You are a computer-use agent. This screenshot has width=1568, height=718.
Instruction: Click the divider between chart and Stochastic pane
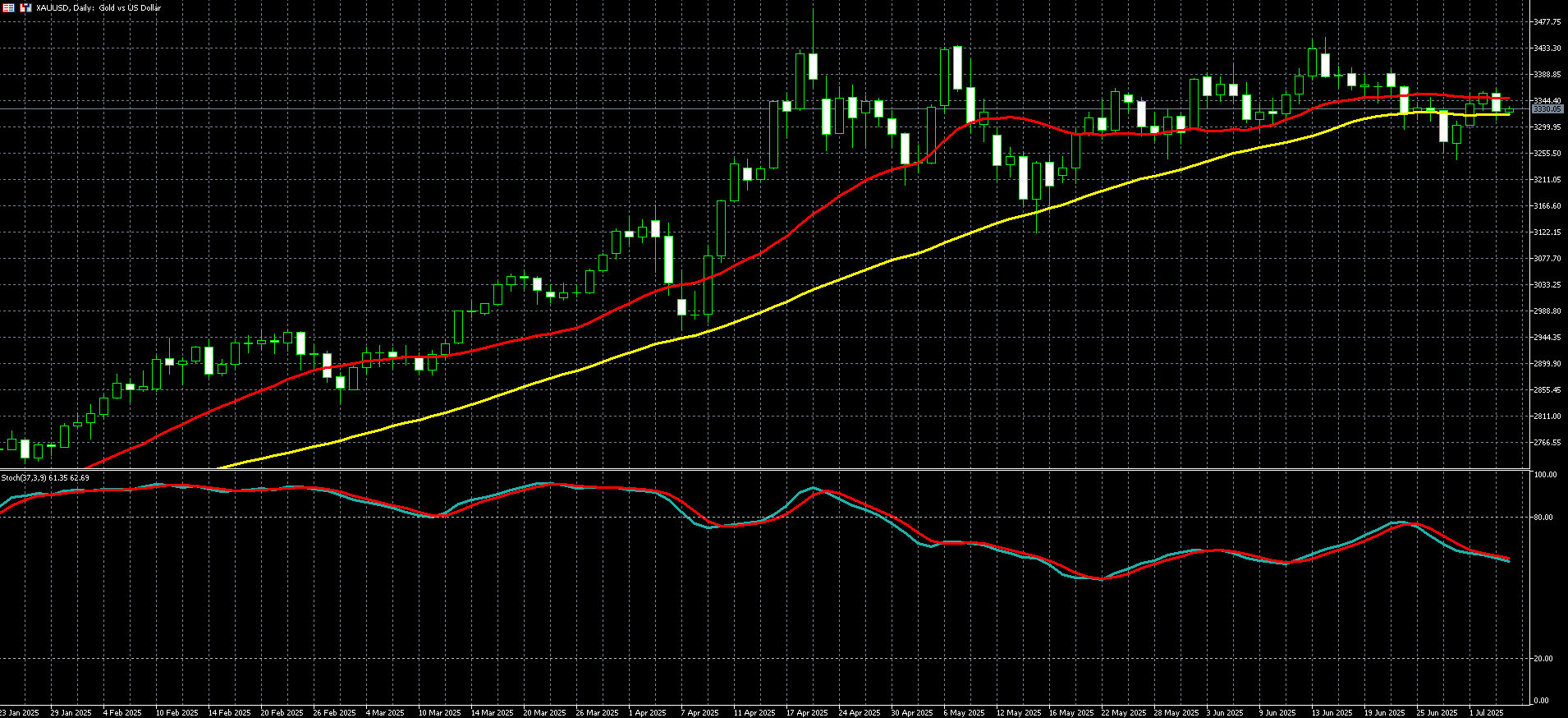(763, 470)
